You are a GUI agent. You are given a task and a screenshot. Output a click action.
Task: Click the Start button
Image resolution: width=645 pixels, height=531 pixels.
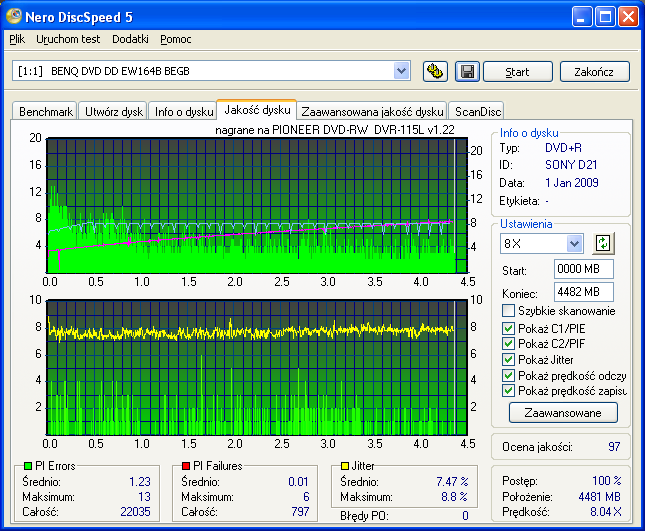click(517, 72)
